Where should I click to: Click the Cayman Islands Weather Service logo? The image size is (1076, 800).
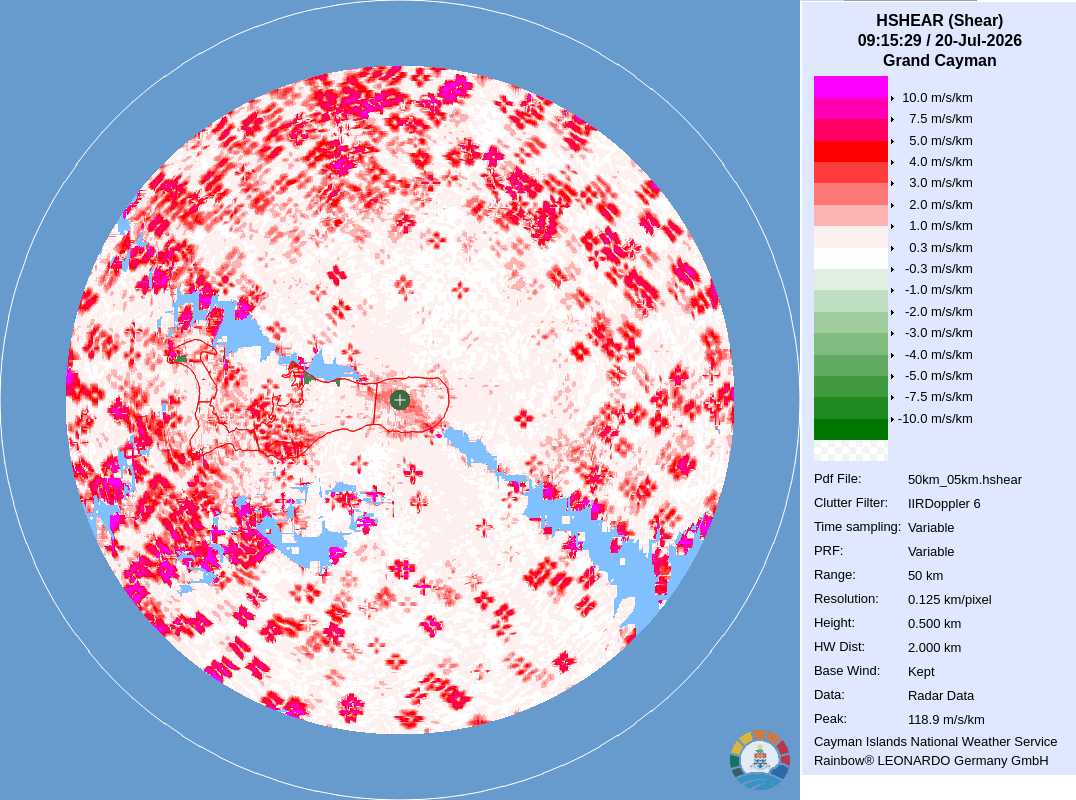760,760
